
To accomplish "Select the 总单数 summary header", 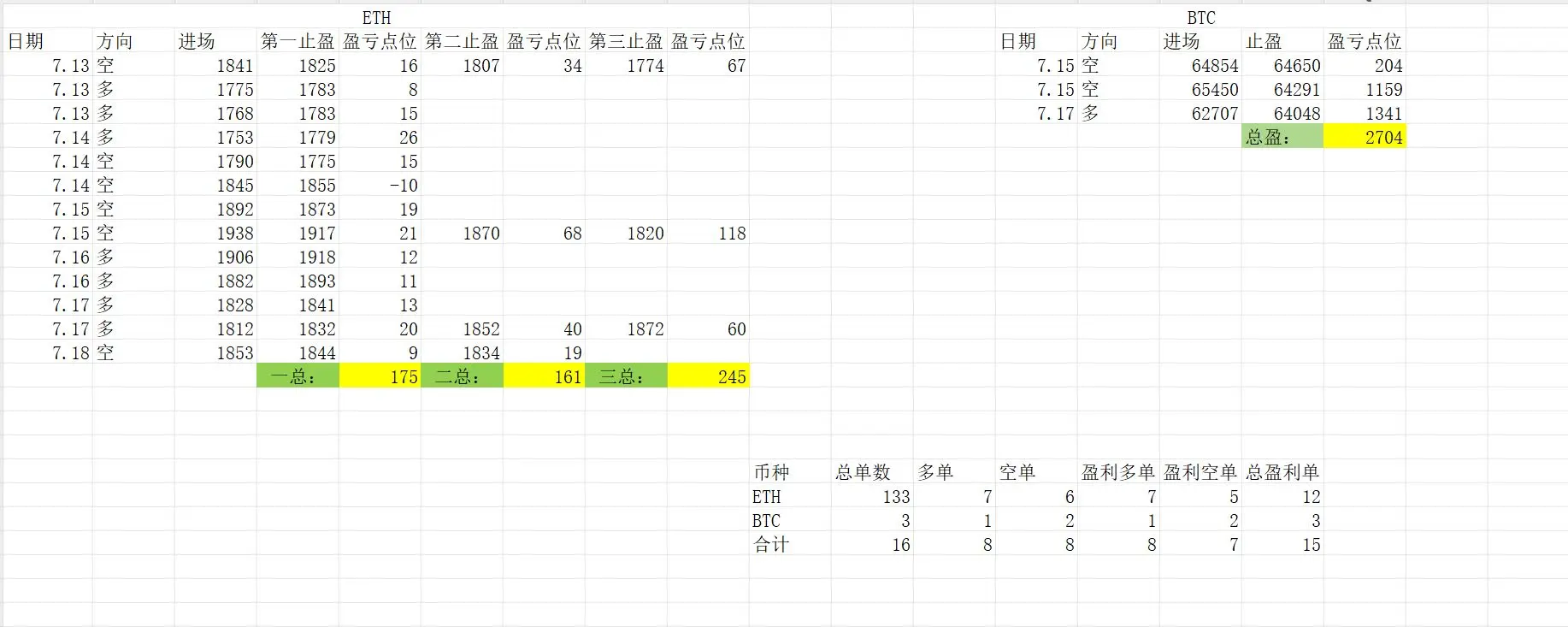I will 872,472.
